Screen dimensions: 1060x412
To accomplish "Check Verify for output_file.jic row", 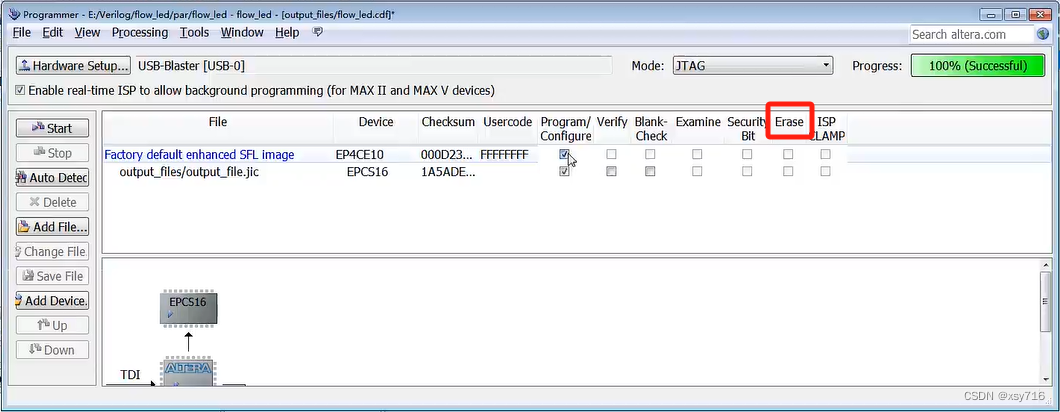I will 611,171.
